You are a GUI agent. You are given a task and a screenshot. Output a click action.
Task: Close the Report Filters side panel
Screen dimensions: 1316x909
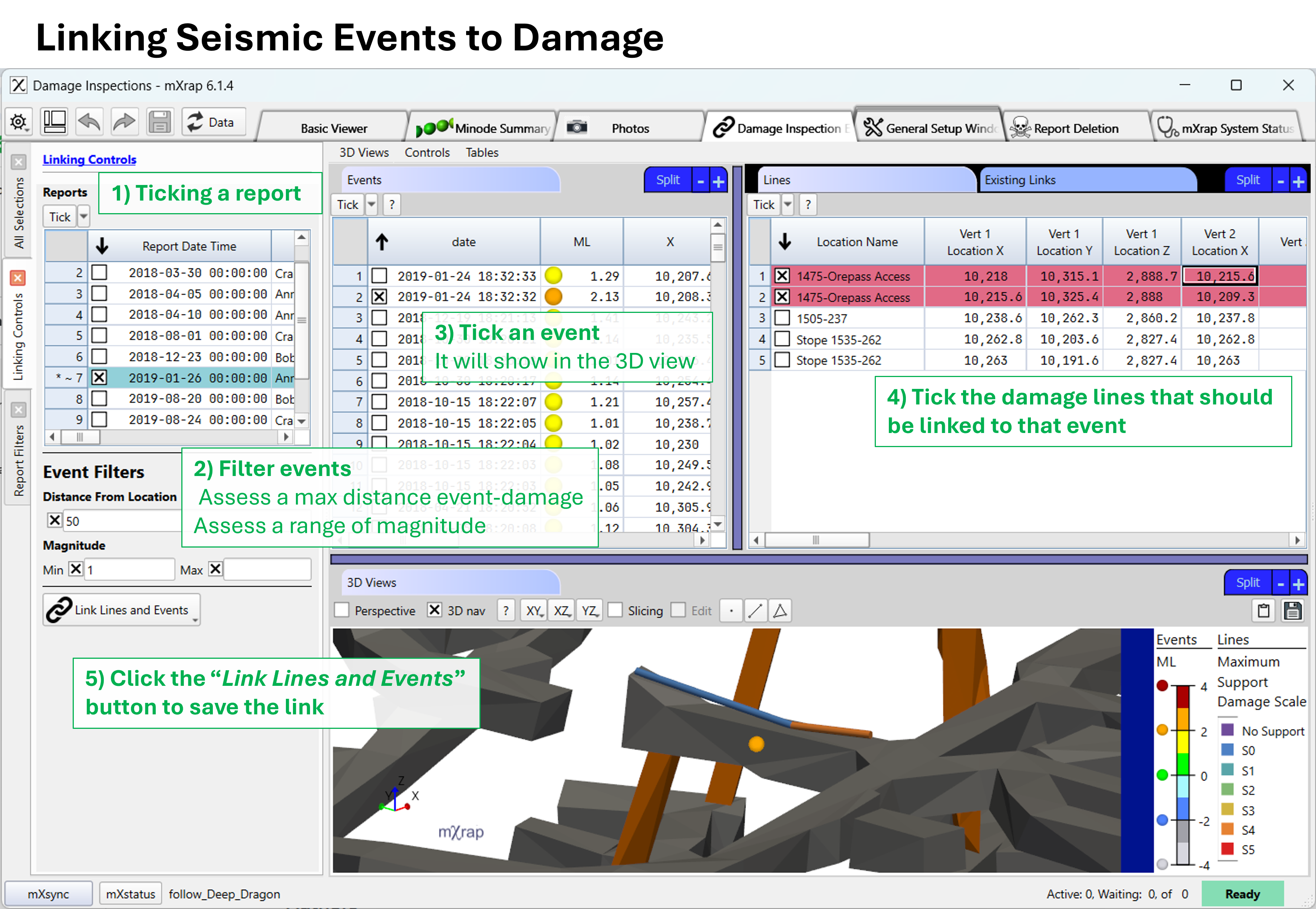(x=18, y=410)
